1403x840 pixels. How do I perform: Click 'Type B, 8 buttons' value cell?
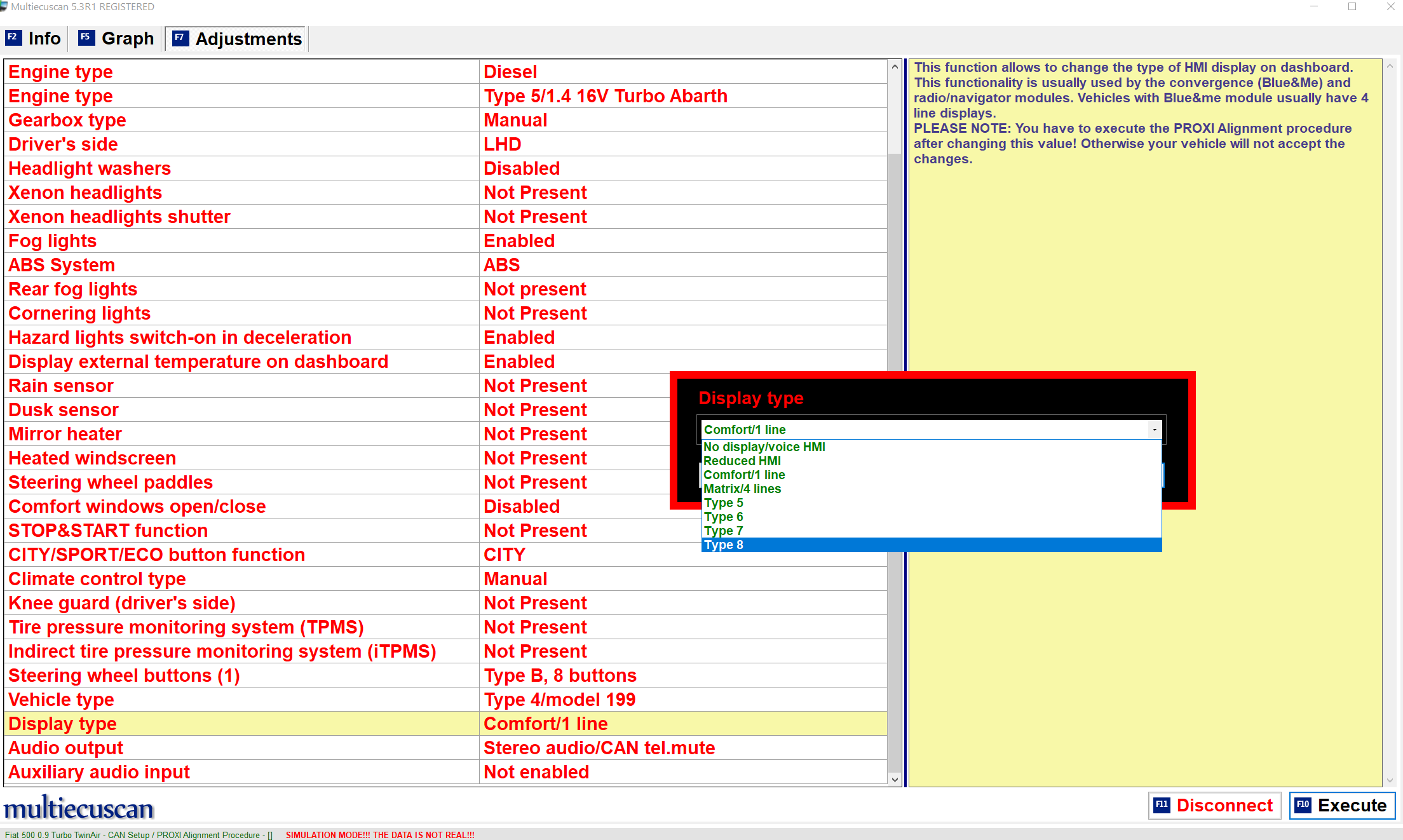point(683,675)
